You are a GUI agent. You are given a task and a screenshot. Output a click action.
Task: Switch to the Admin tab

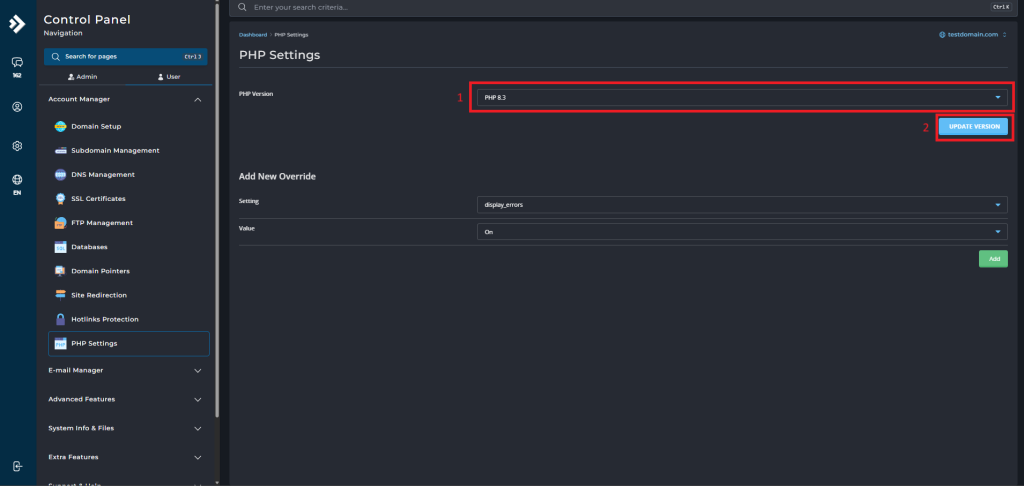pyautogui.click(x=83, y=77)
